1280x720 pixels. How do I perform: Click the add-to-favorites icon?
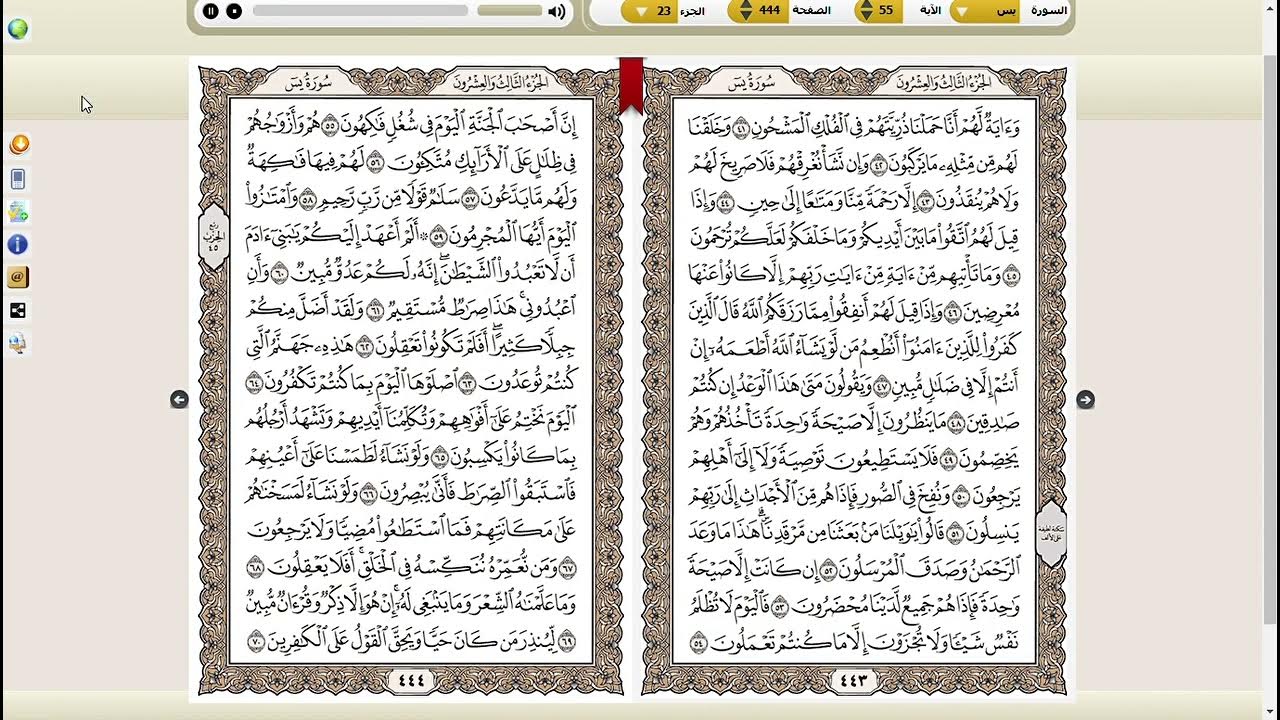pyautogui.click(x=18, y=212)
